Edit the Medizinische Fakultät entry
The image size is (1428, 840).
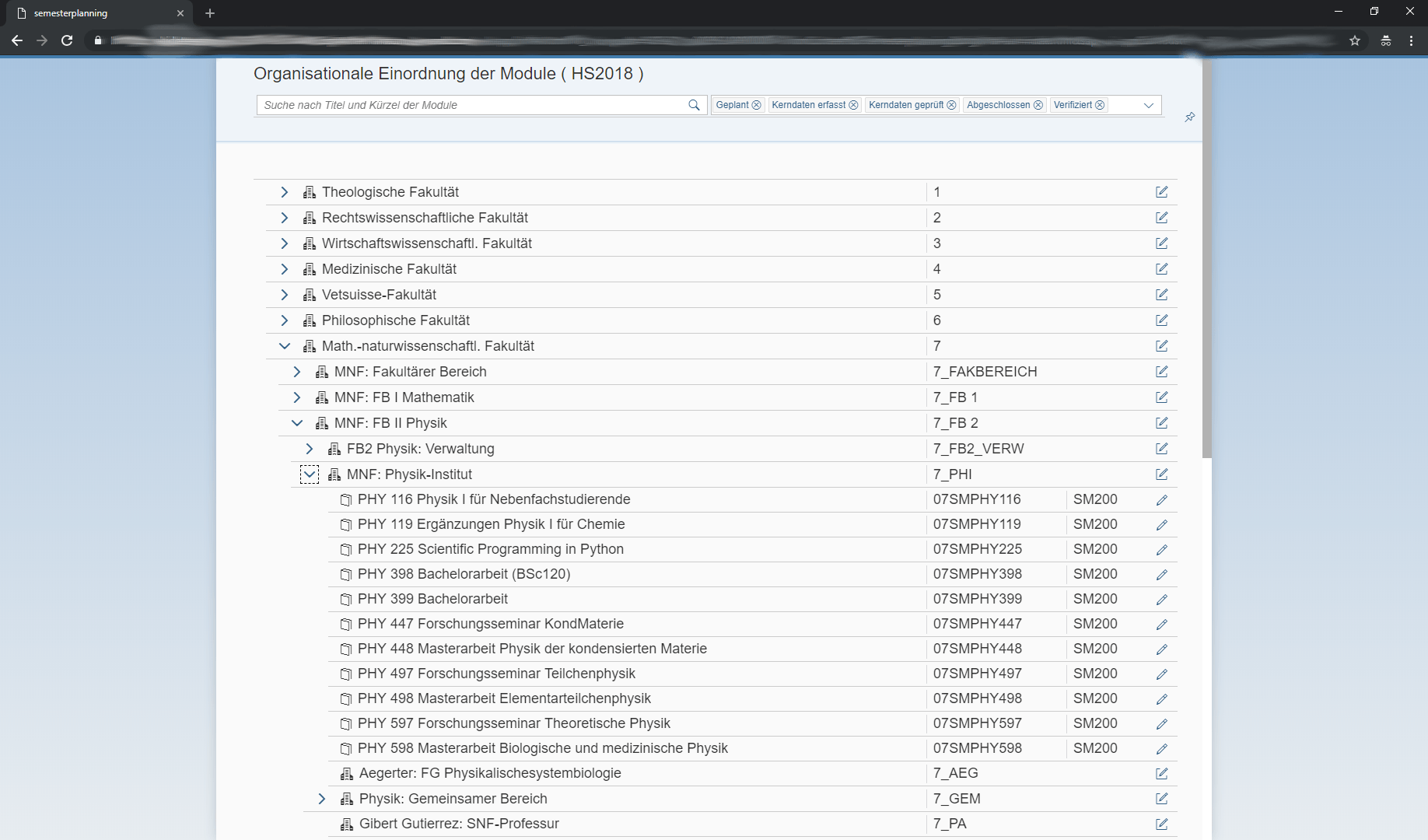[x=1161, y=269]
